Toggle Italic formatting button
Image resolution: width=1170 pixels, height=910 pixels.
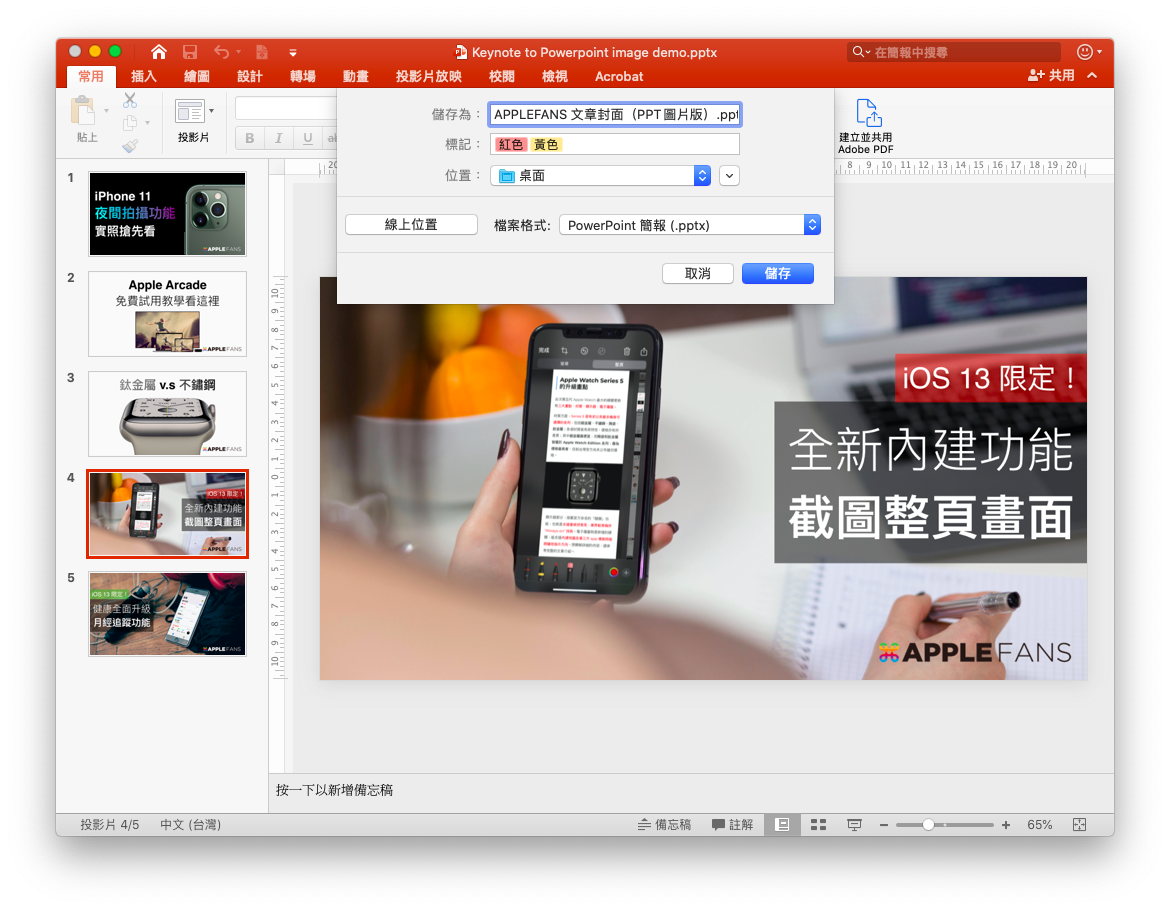(278, 138)
